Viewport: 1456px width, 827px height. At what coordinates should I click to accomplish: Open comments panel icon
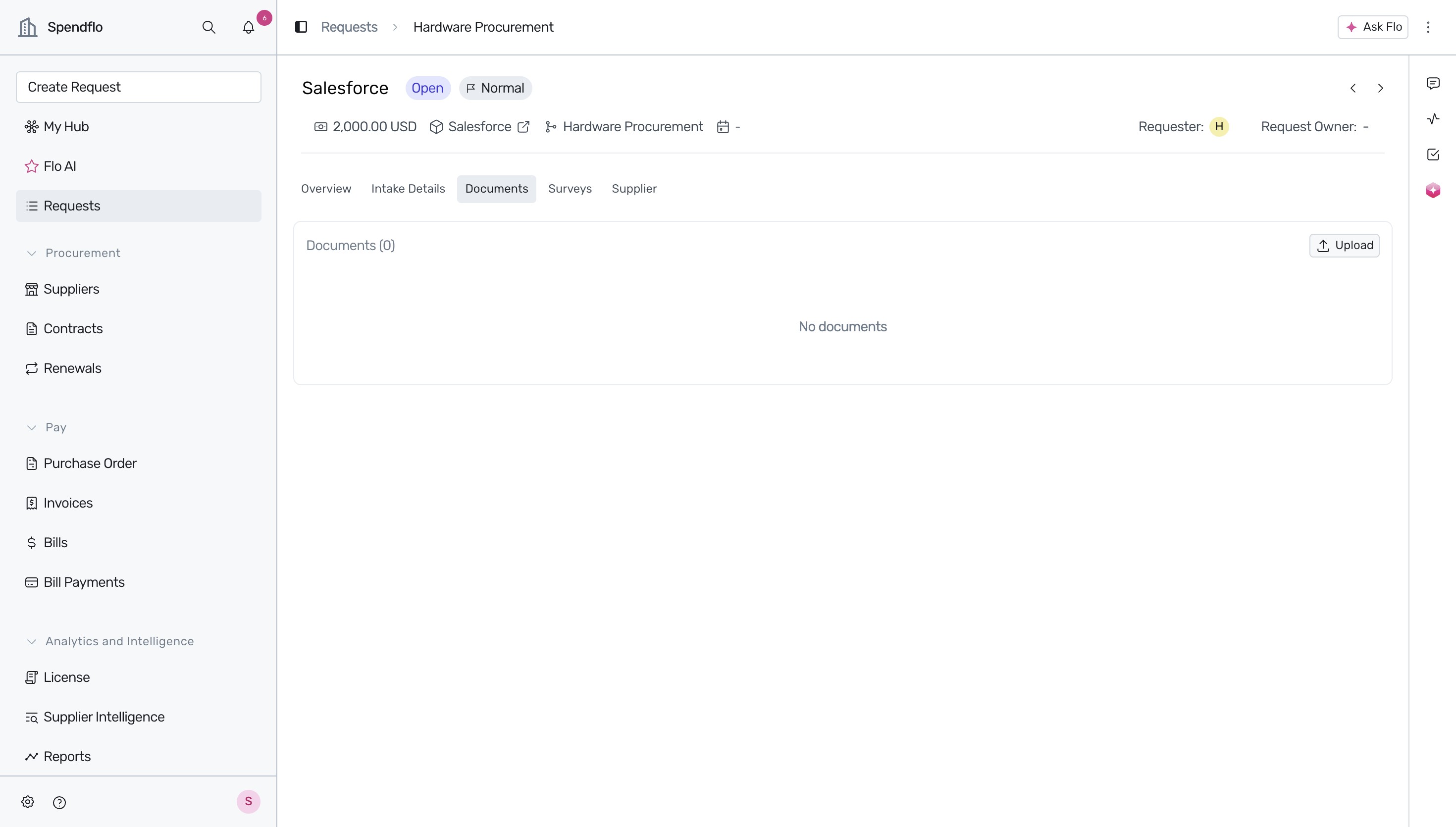tap(1433, 84)
